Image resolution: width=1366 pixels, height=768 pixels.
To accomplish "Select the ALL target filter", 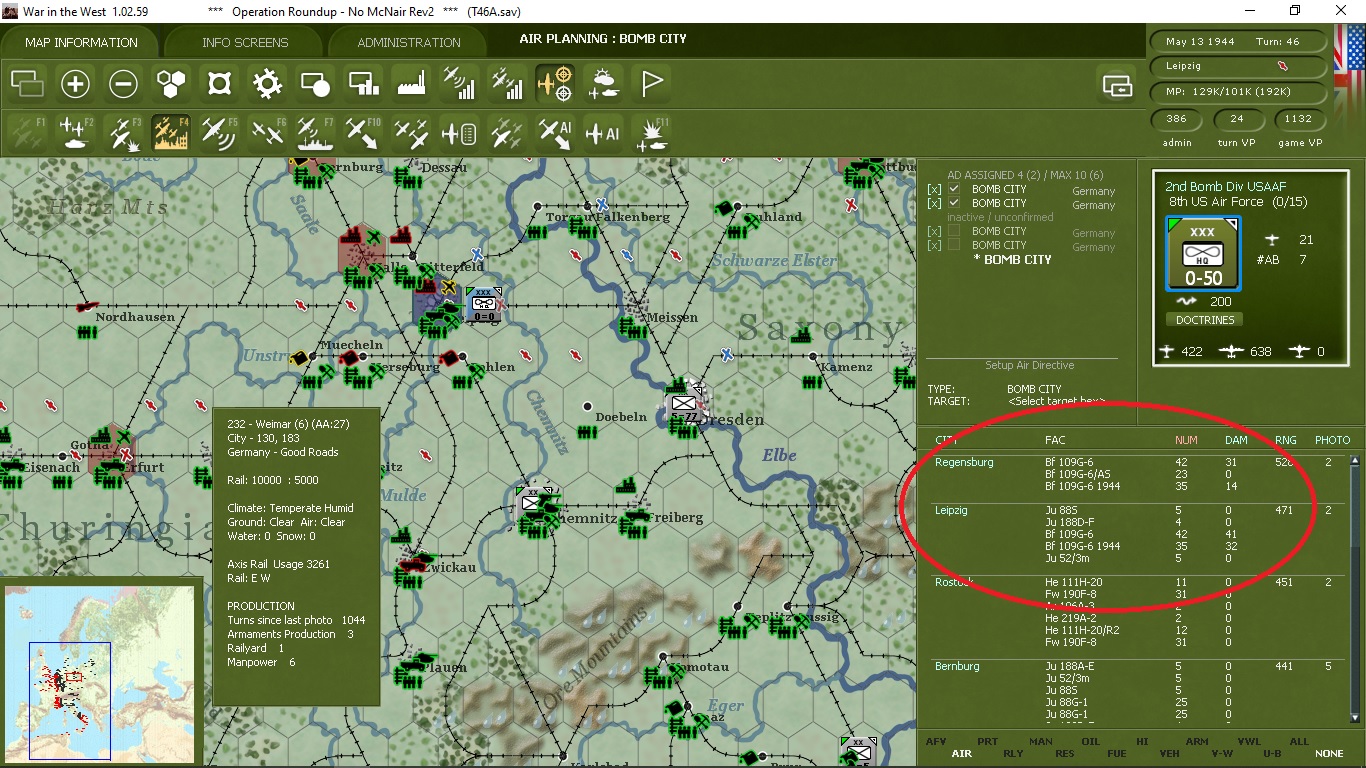I will pos(1299,742).
